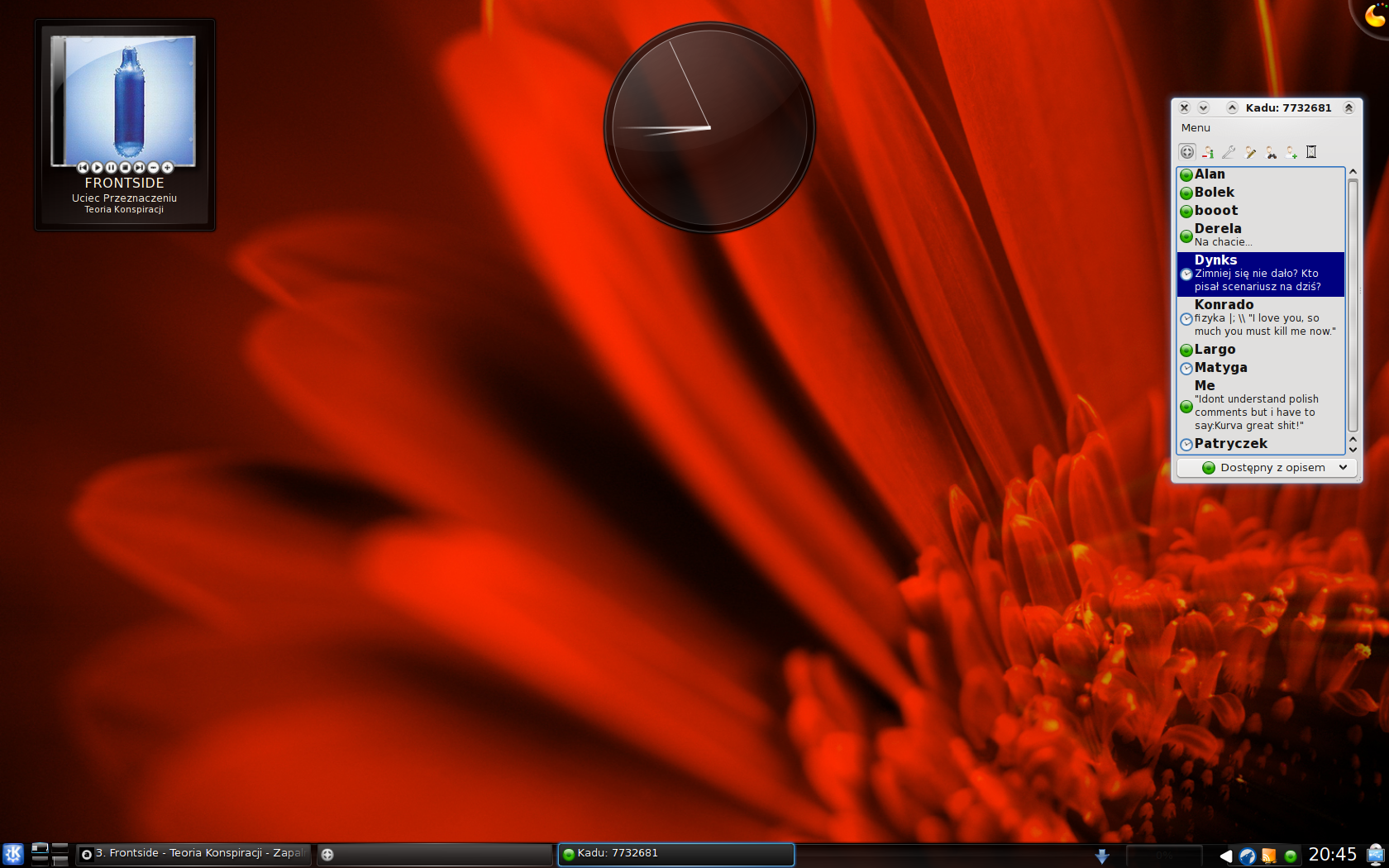Screen dimensions: 1389x868
Task: Select contact Alan in the Kadu list
Action: (x=1261, y=174)
